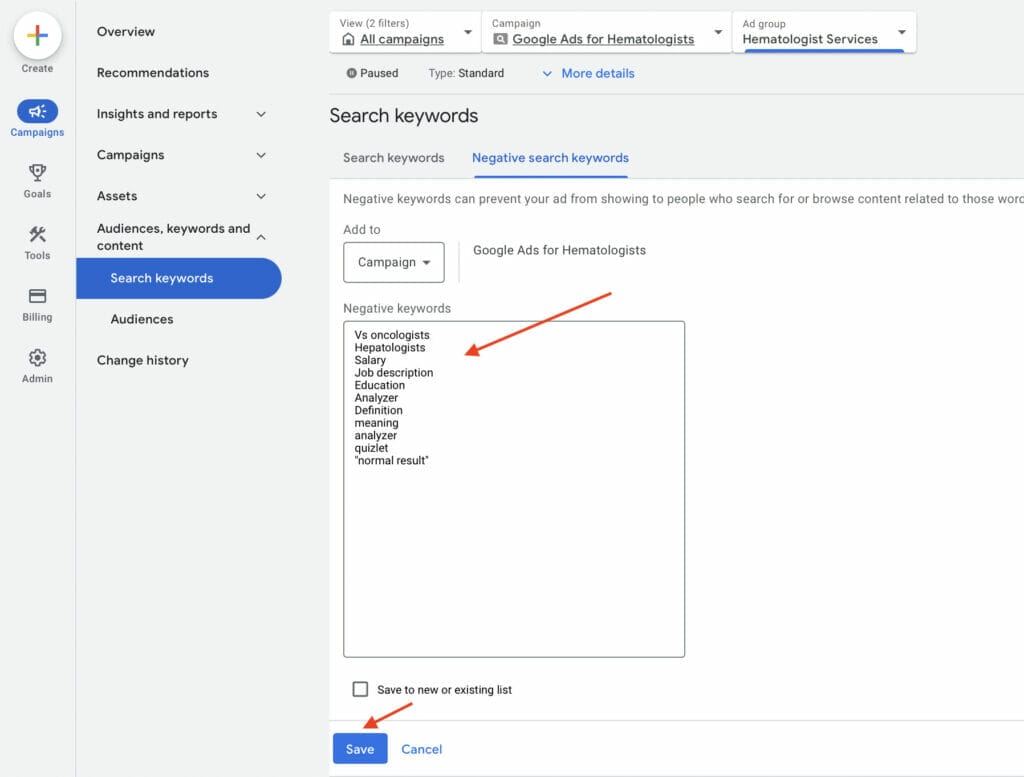The width and height of the screenshot is (1024, 777).
Task: Expand the Ad group Hematologist Services dropdown
Action: (902, 32)
